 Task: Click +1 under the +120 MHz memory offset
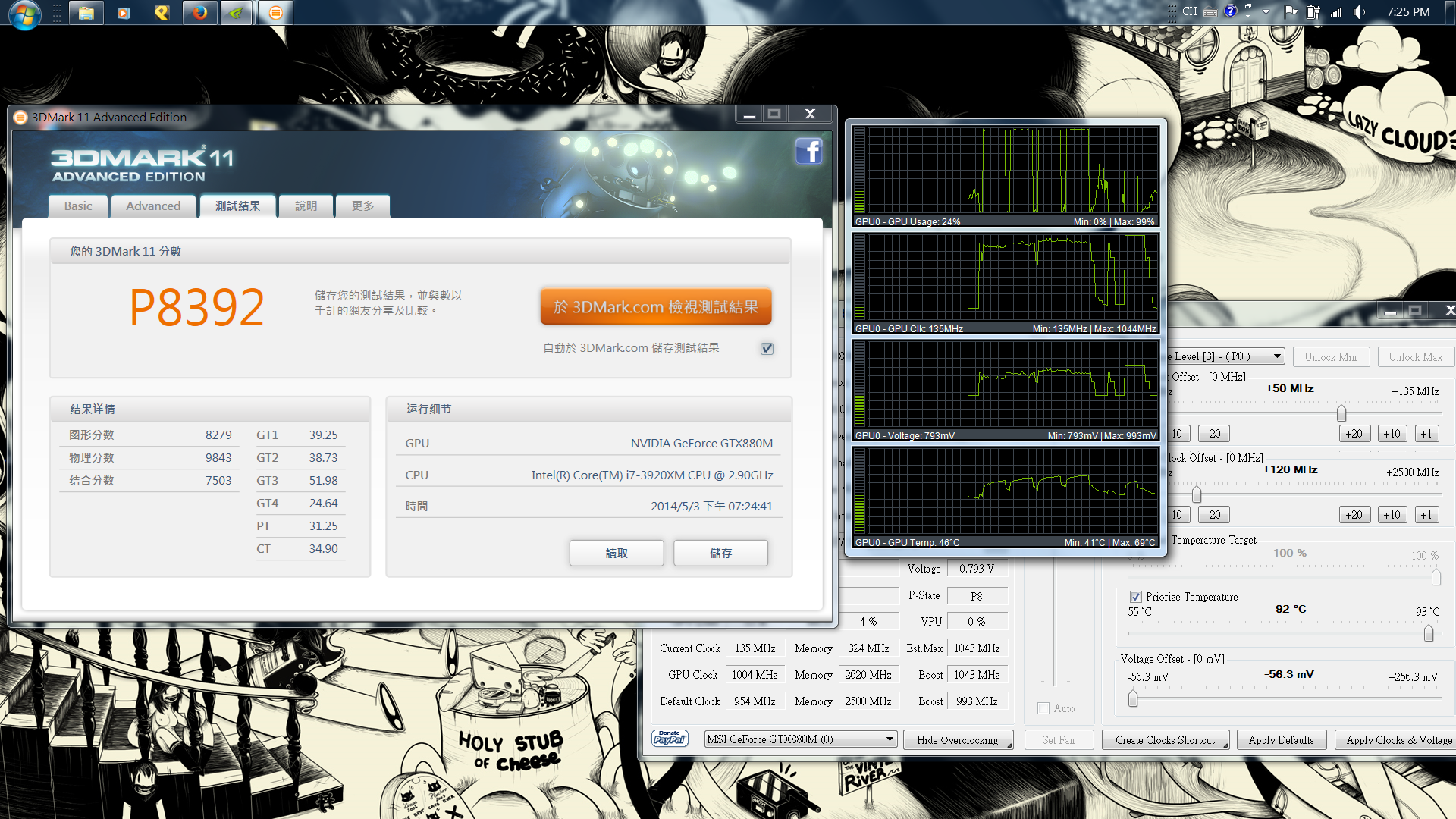coord(1426,515)
